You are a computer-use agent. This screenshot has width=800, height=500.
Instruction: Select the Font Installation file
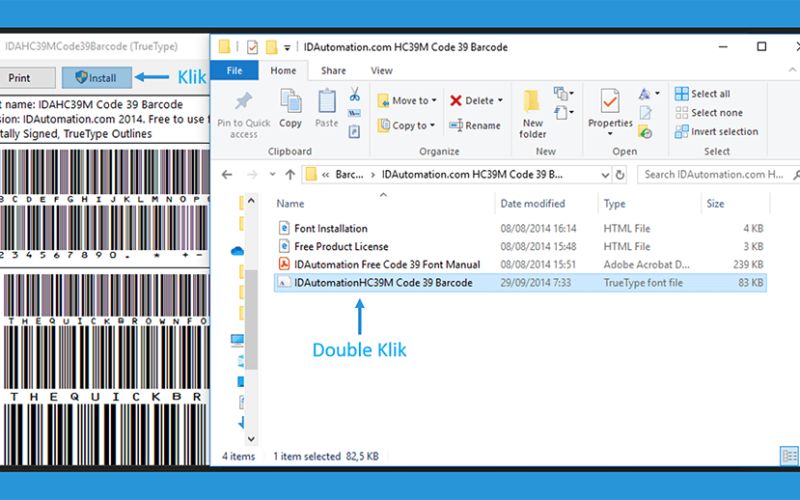(x=520, y=229)
